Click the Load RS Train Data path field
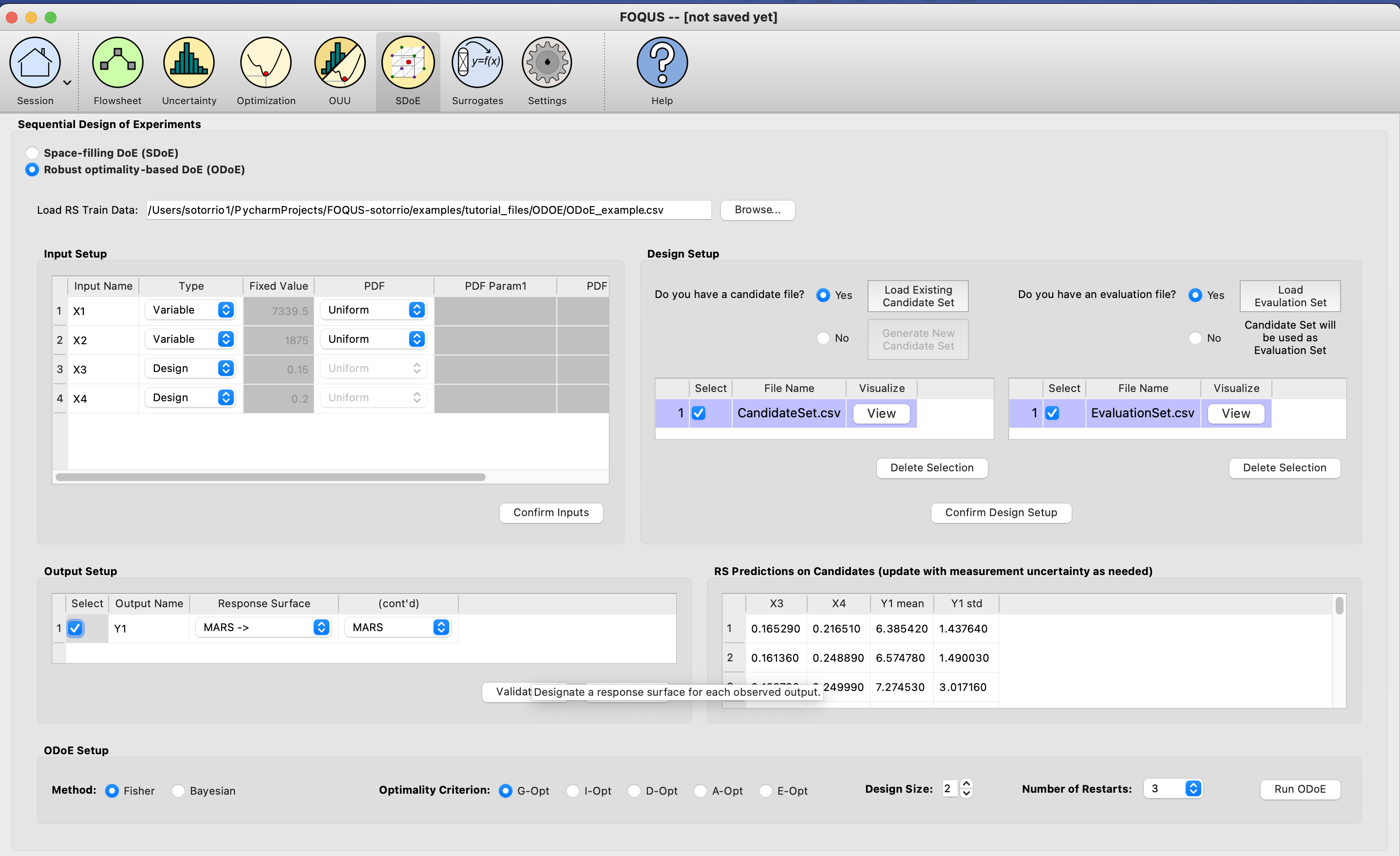Image resolution: width=1400 pixels, height=856 pixels. click(428, 210)
